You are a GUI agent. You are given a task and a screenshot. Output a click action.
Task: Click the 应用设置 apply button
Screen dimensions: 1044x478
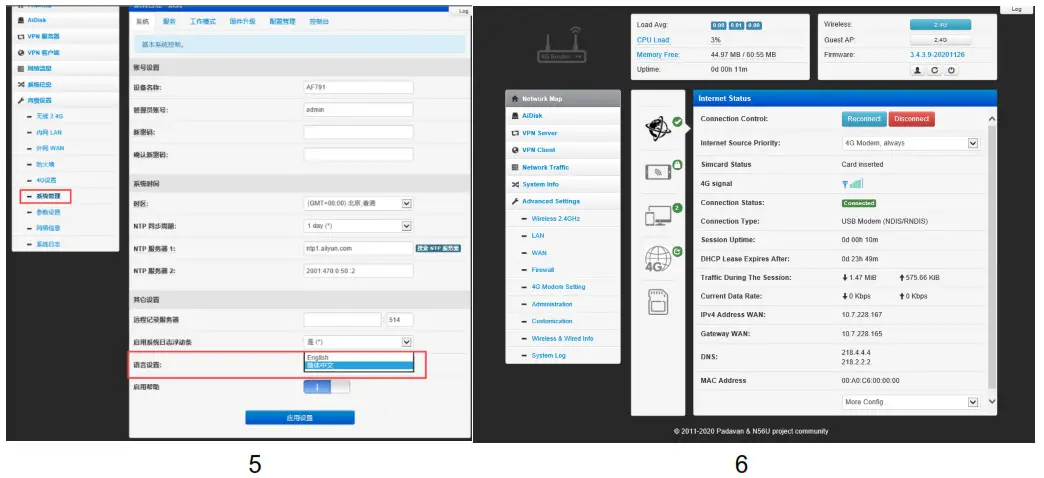300,418
